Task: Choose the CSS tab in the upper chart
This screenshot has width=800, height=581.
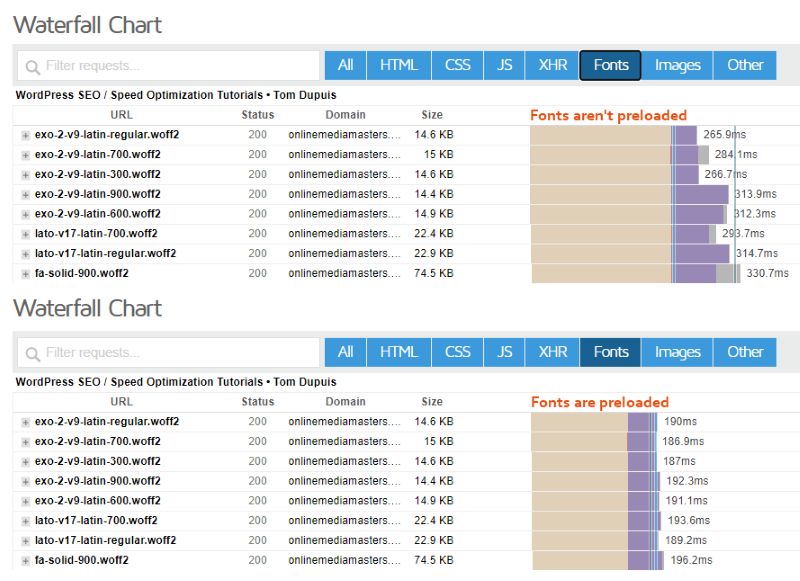Action: [x=457, y=65]
